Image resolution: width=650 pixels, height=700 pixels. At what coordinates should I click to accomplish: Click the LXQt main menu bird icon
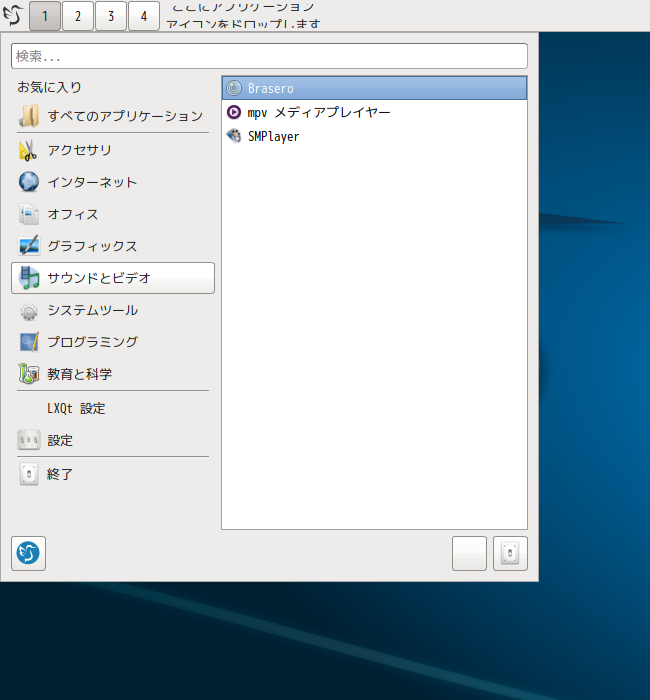(x=12, y=15)
